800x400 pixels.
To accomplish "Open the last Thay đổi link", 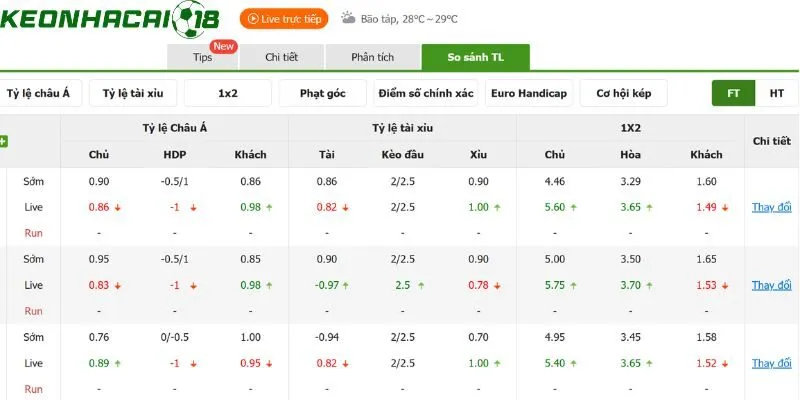I will point(771,363).
